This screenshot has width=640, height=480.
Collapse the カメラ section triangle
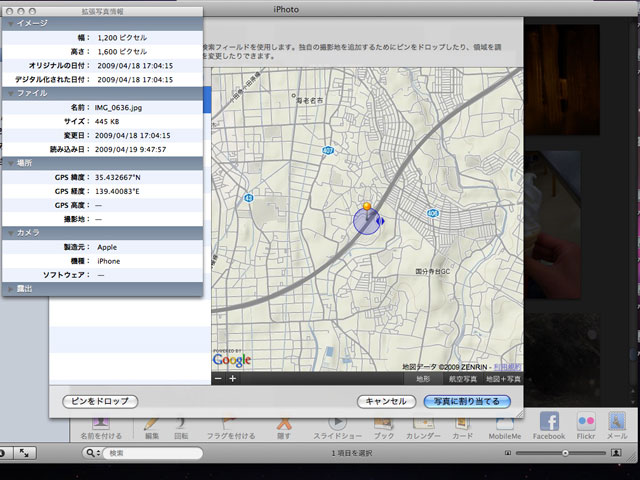[x=11, y=233]
